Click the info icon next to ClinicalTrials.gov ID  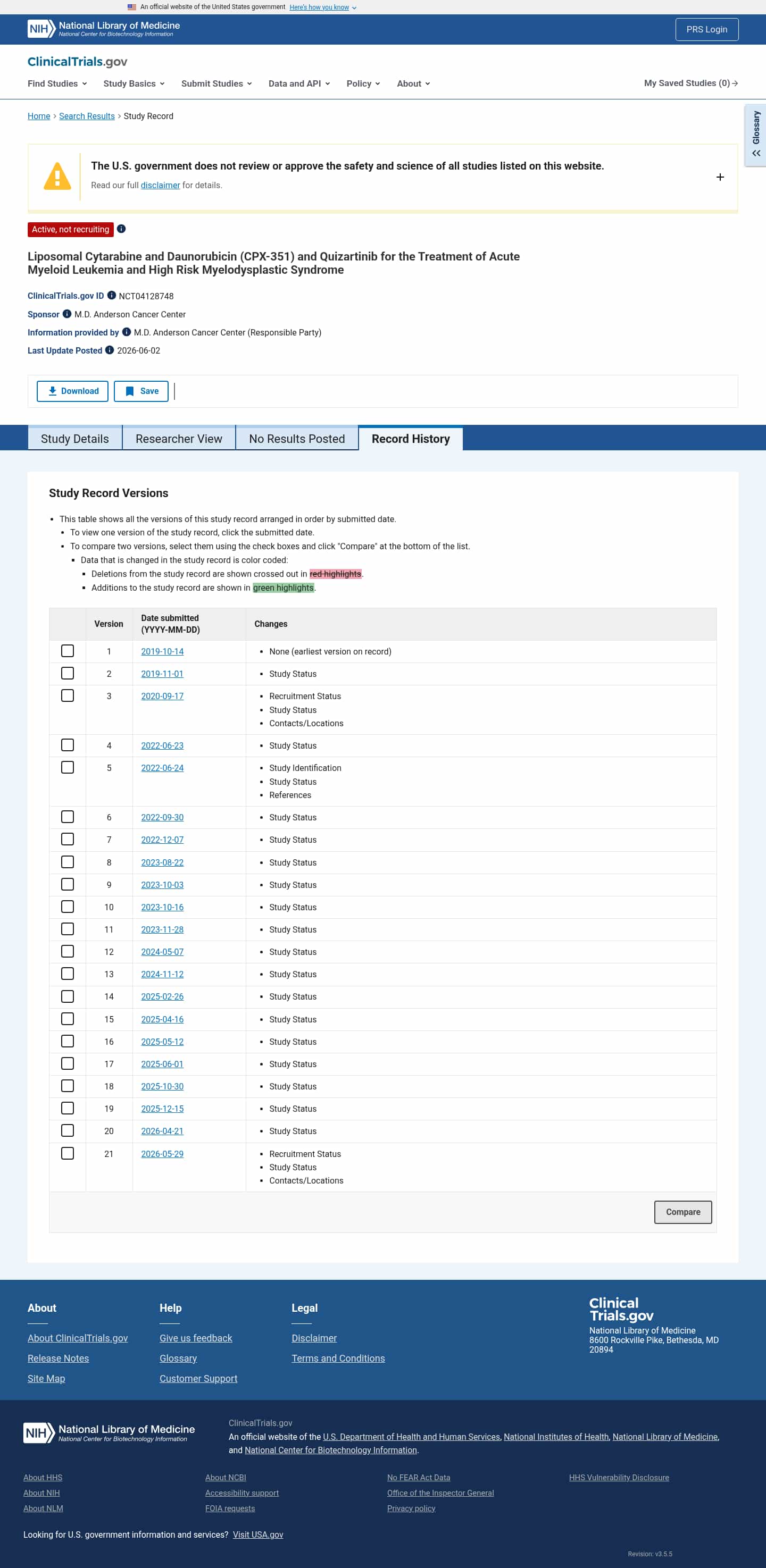pyautogui.click(x=111, y=295)
